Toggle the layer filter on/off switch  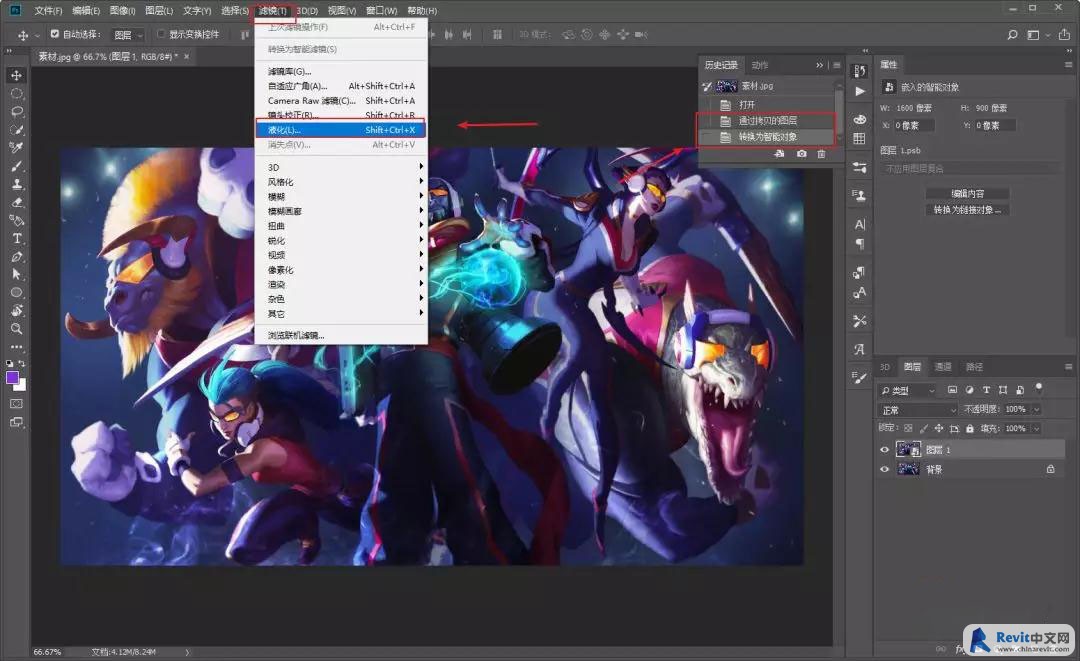pyautogui.click(x=1039, y=388)
